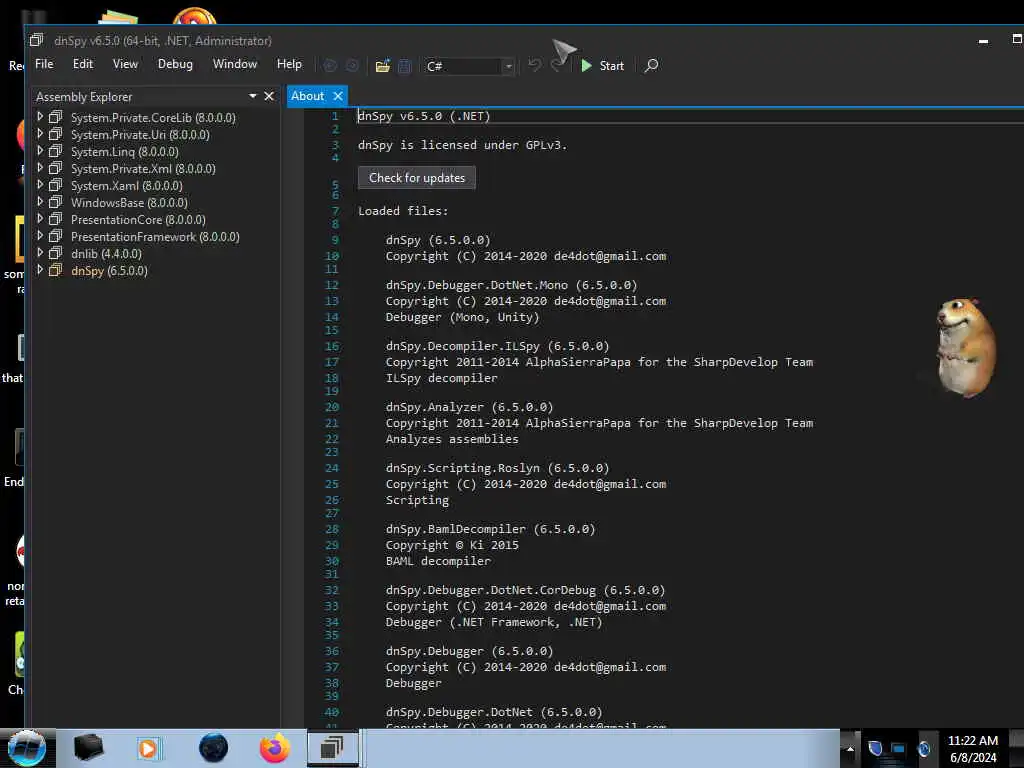
Task: Open the C# language dropdown
Action: pos(468,66)
